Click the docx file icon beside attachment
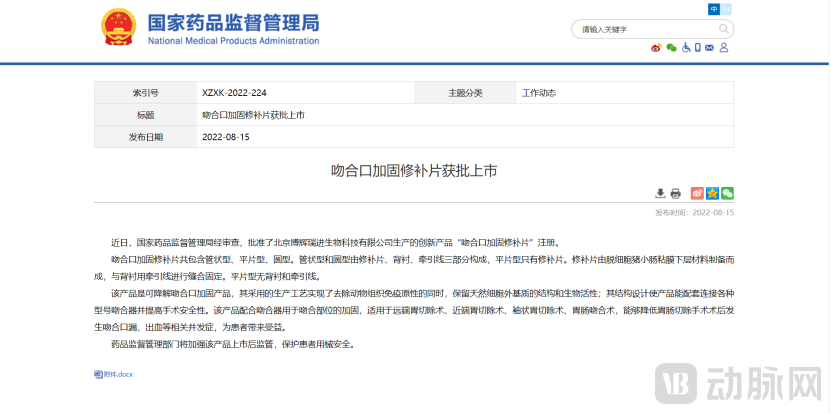The height and width of the screenshot is (414, 831). coord(98,374)
